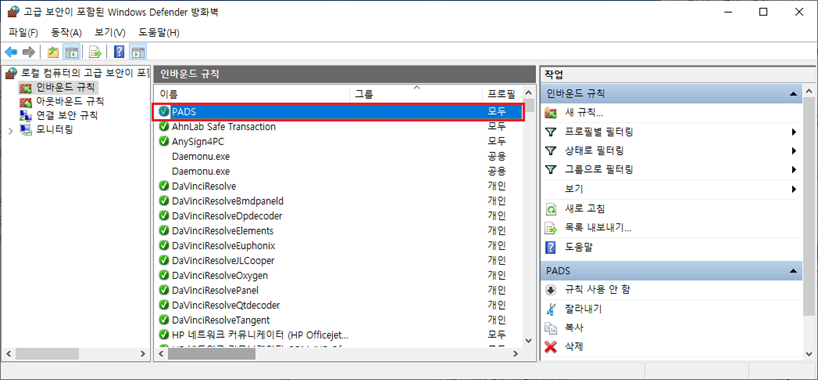Select the HP 네트워크 커뮤니케이터 rule
The image size is (818, 380).
click(338, 334)
